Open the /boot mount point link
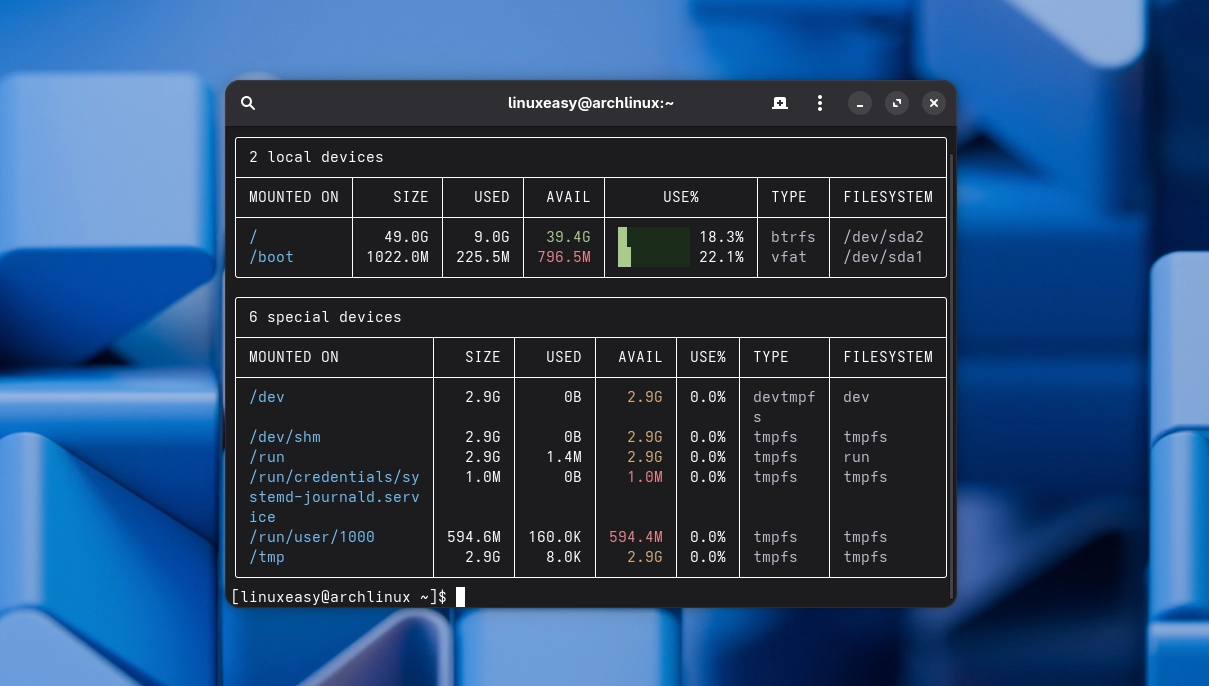The width and height of the screenshot is (1209, 686). pyautogui.click(x=271, y=257)
